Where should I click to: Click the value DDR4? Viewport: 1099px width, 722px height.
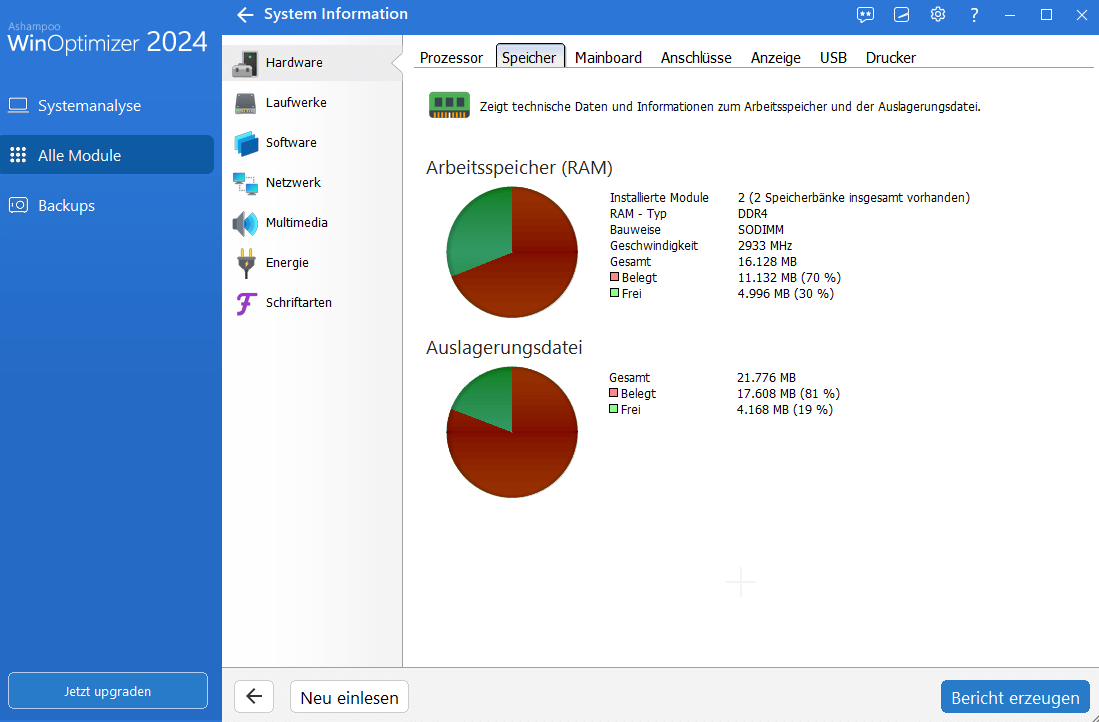point(753,214)
